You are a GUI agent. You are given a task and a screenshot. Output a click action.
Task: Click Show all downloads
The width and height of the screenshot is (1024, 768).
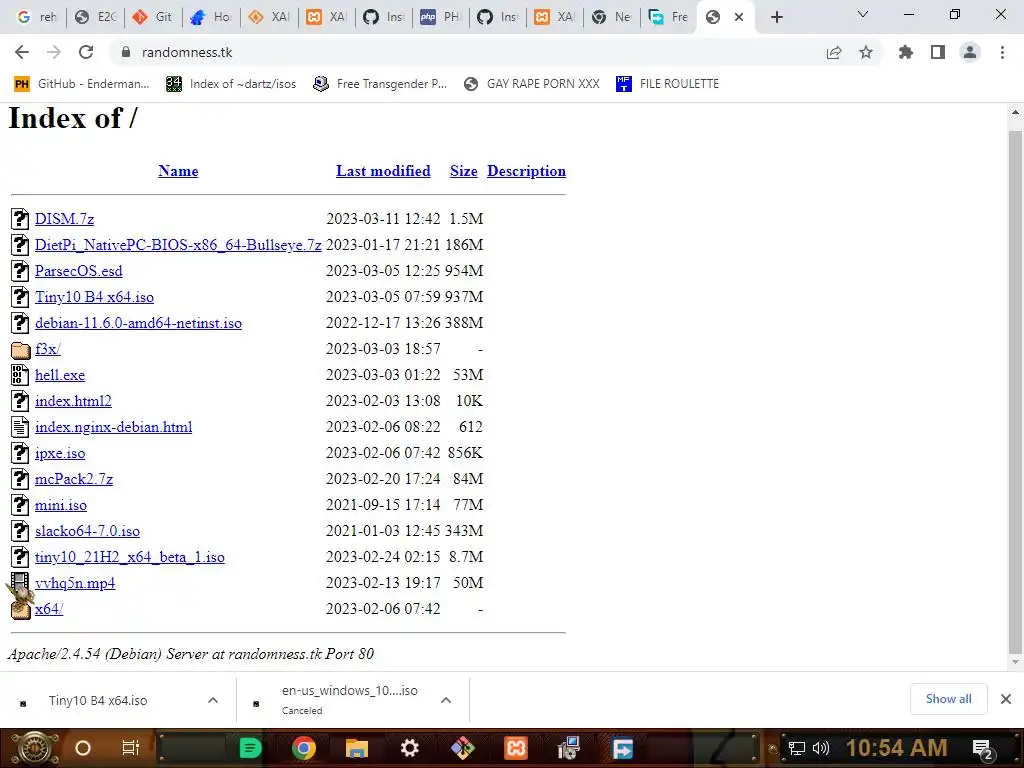pos(948,699)
